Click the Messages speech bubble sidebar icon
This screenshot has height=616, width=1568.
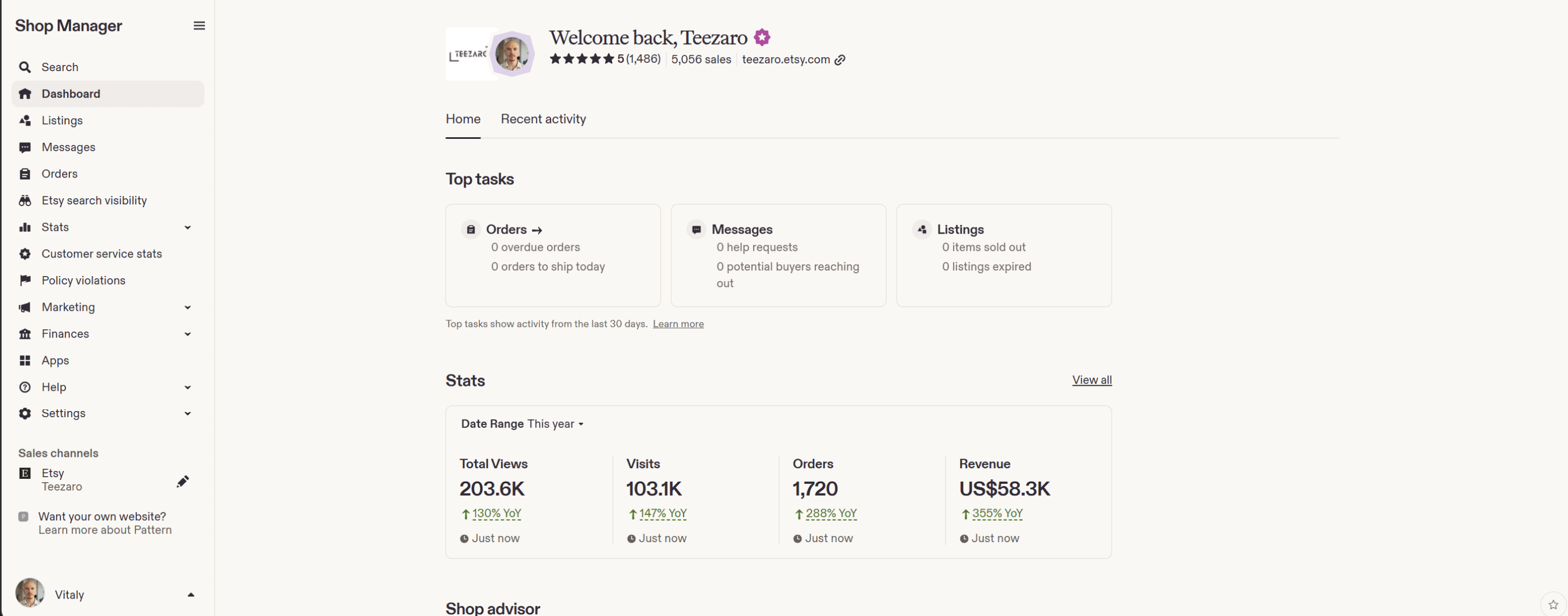(x=25, y=147)
